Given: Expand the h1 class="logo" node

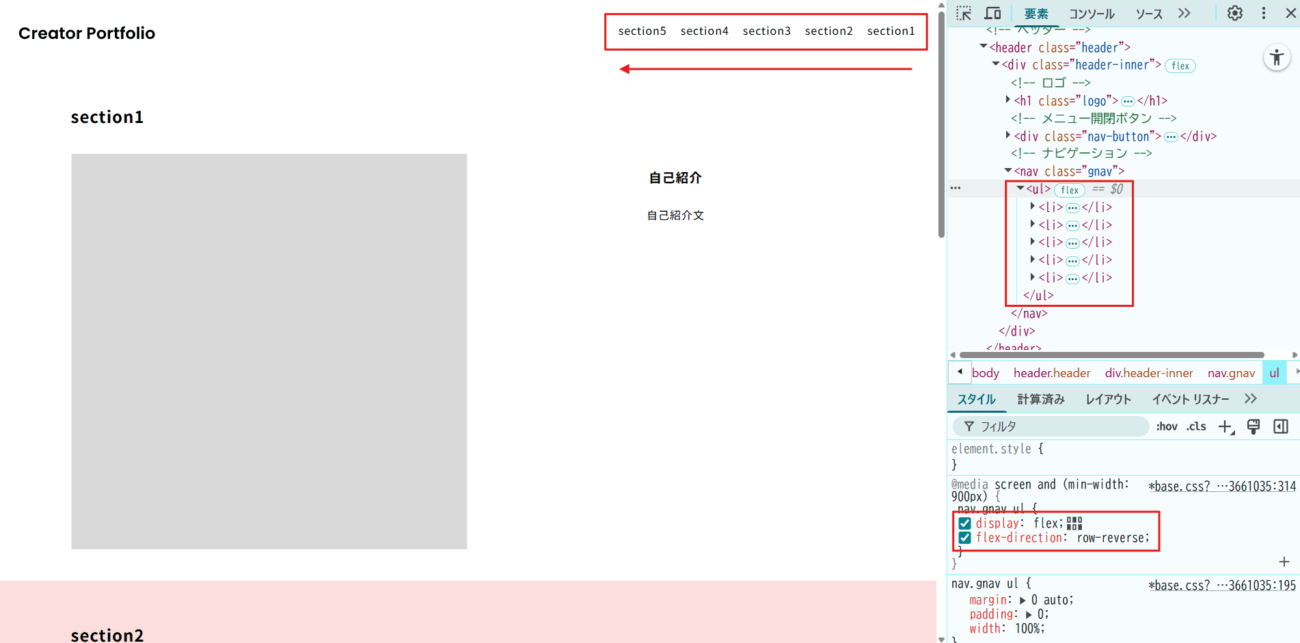Looking at the screenshot, I should point(1008,100).
